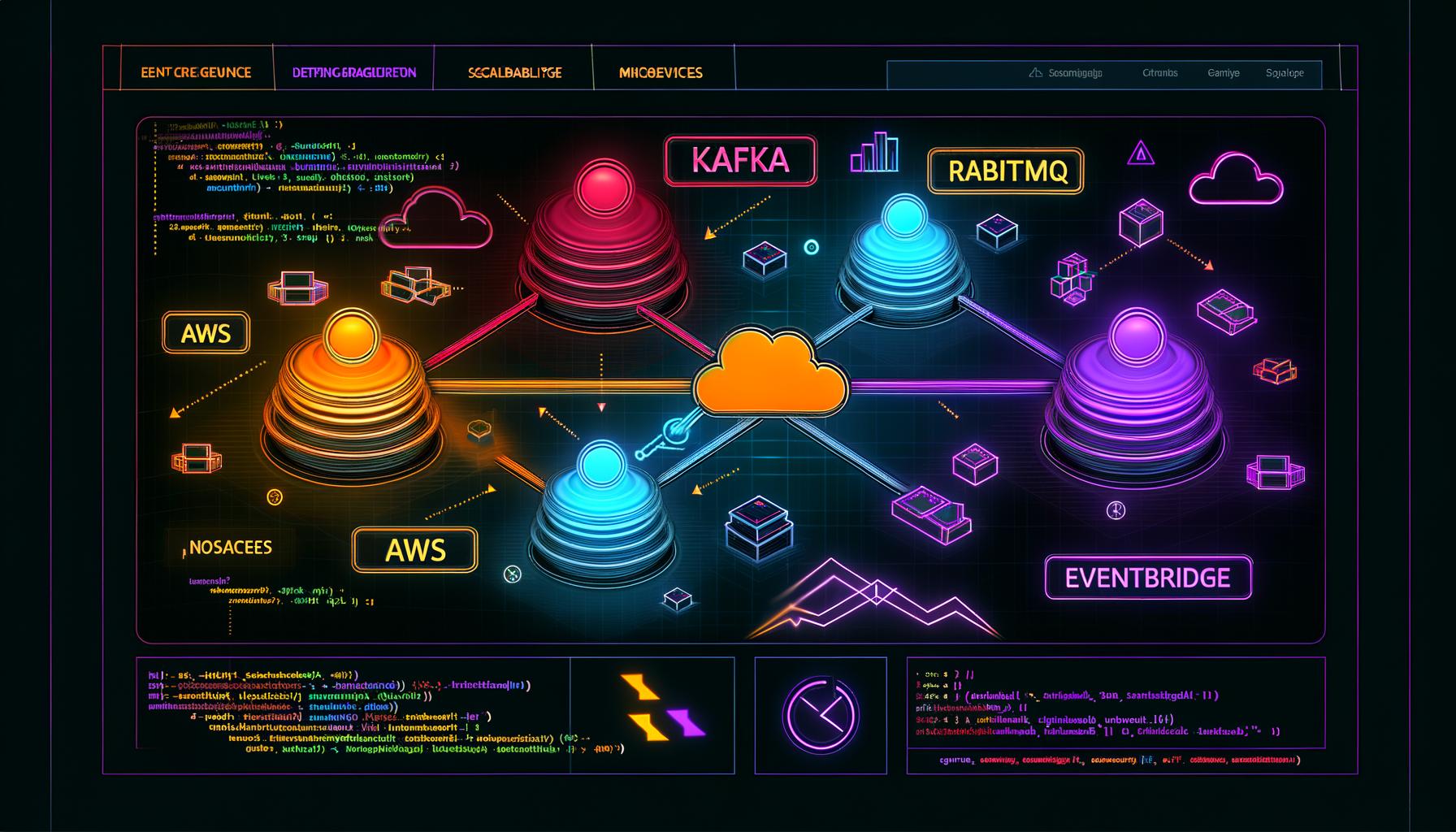Click the circular gauge icon in bottom center panel
This screenshot has width=1456, height=832.
click(x=821, y=713)
